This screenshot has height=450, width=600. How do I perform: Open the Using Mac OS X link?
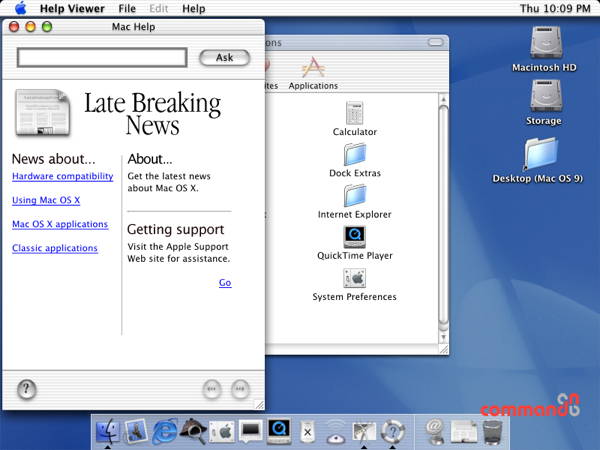pyautogui.click(x=46, y=200)
